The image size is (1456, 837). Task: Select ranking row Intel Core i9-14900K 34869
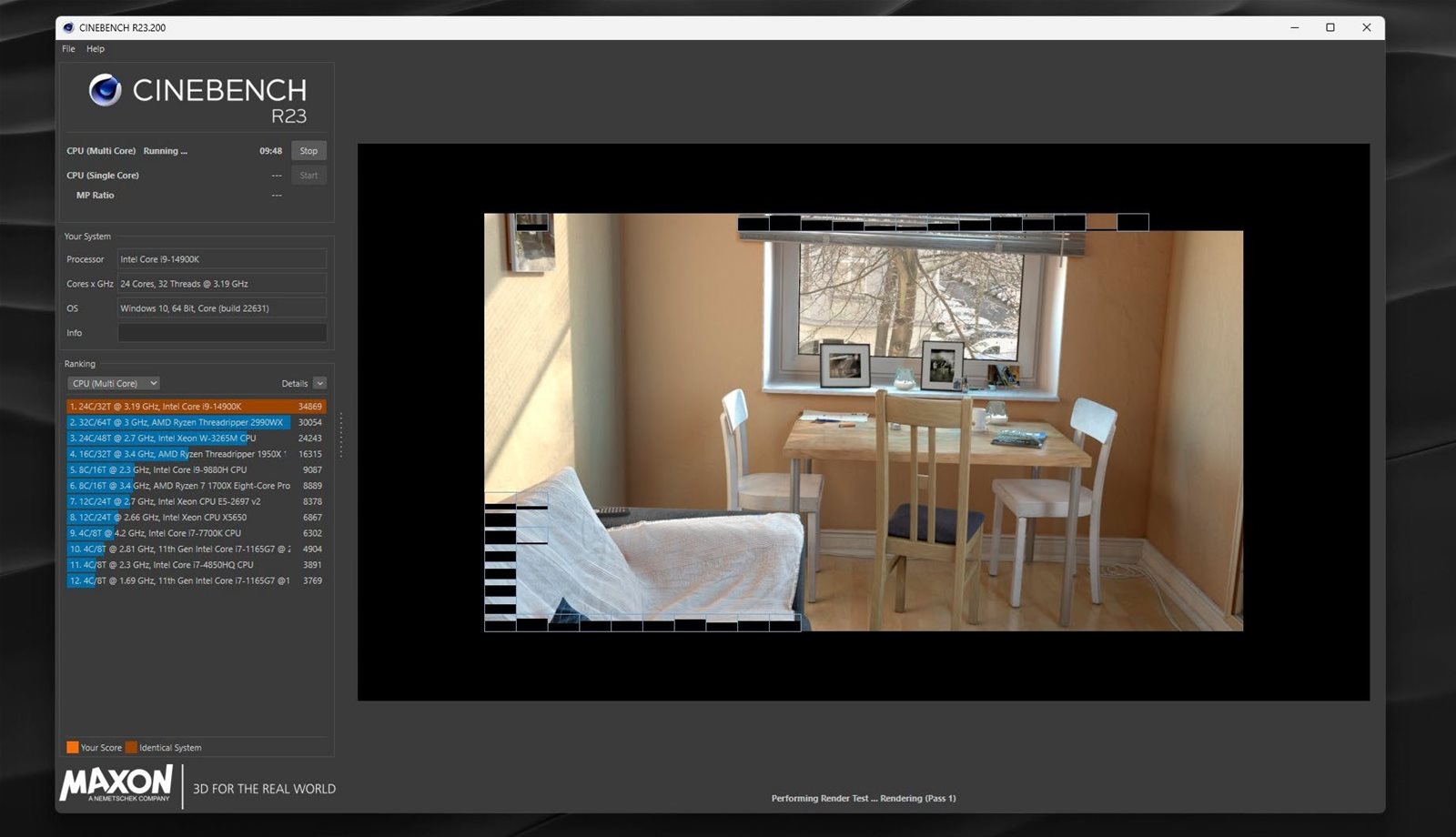197,407
